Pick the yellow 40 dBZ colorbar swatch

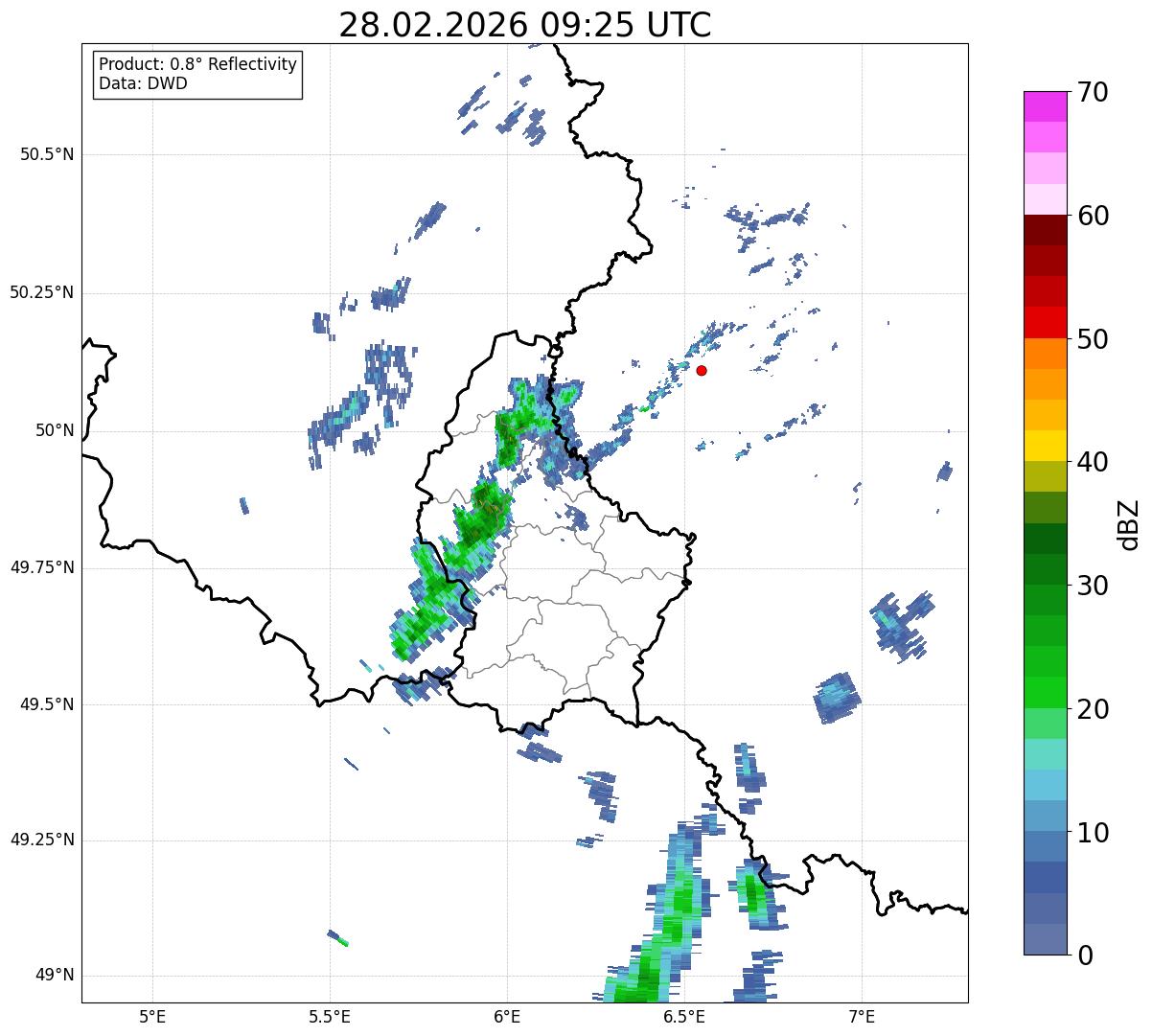1046,446
